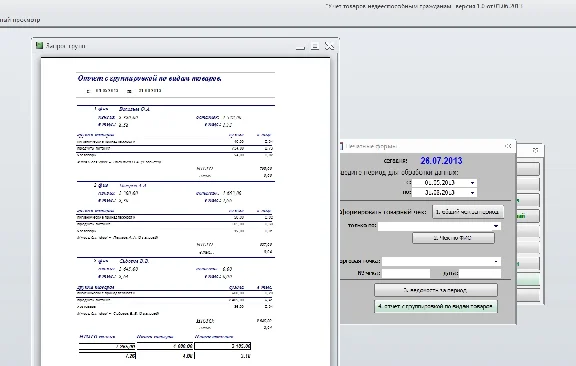Maximize the report preview window

315,46
